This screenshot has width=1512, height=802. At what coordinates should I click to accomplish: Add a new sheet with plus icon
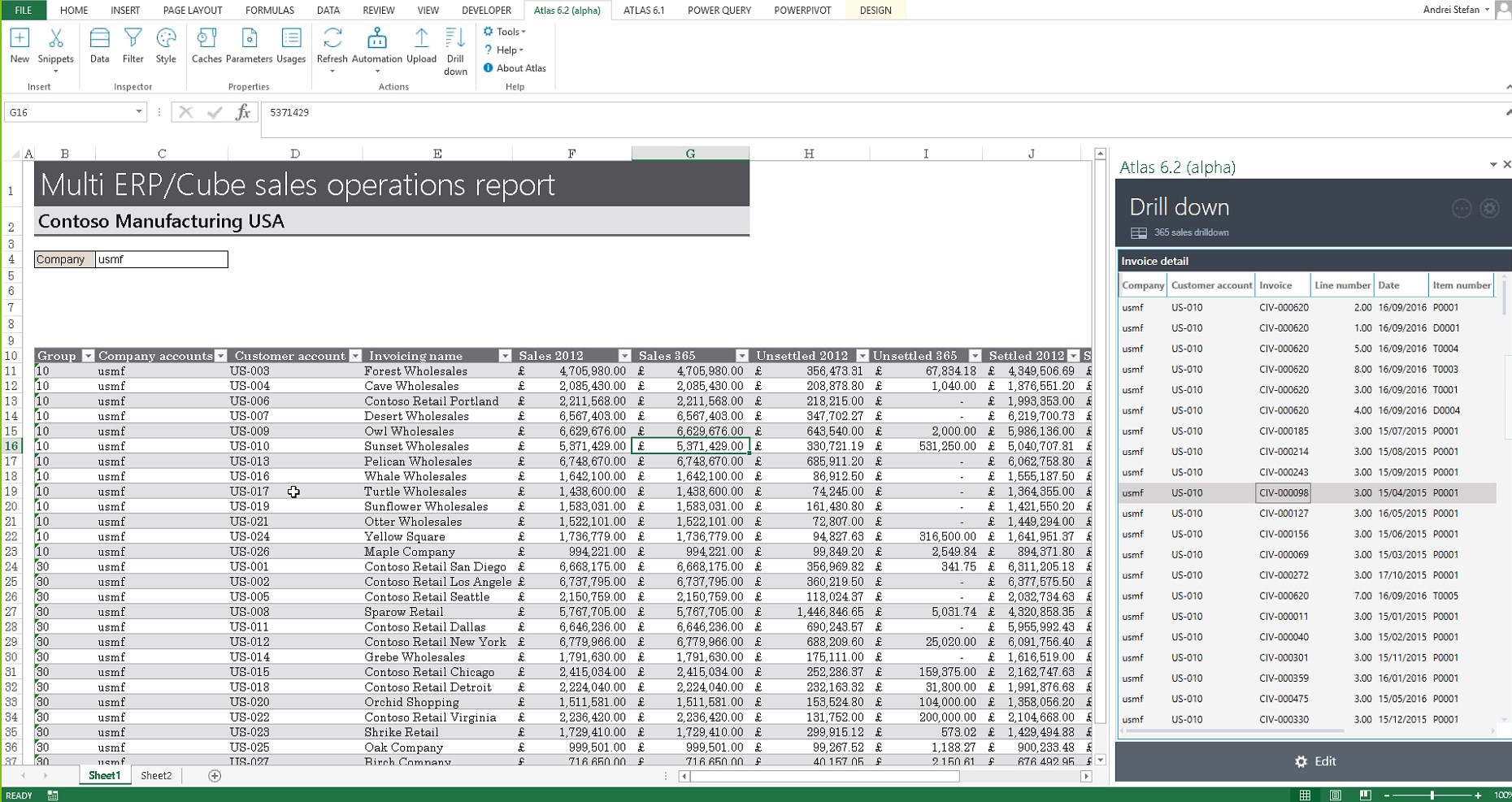coord(215,776)
